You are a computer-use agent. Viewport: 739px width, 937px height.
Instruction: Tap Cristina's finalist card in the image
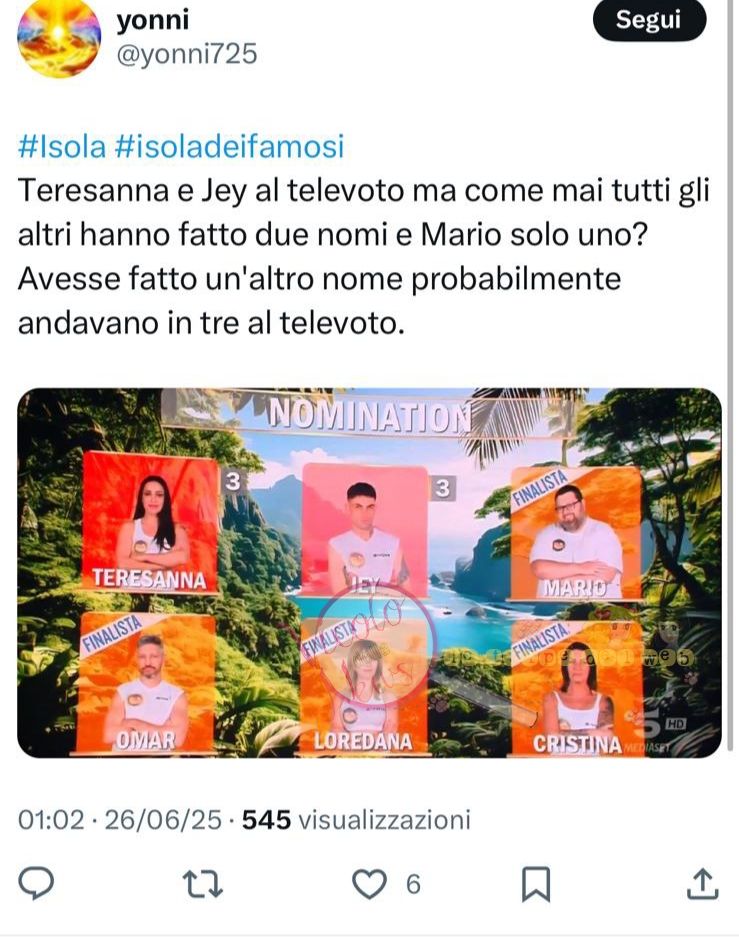[x=577, y=689]
